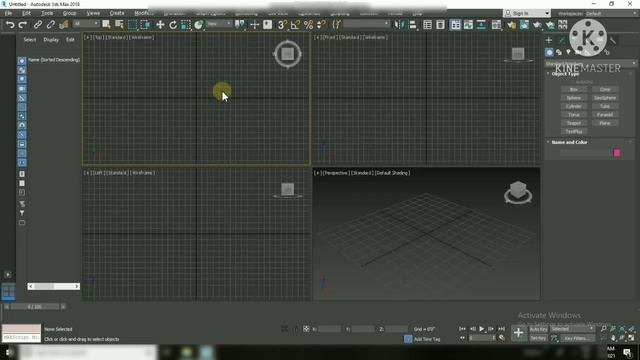Toggle the Angle Snap button
640x360 pixels.
[295, 25]
